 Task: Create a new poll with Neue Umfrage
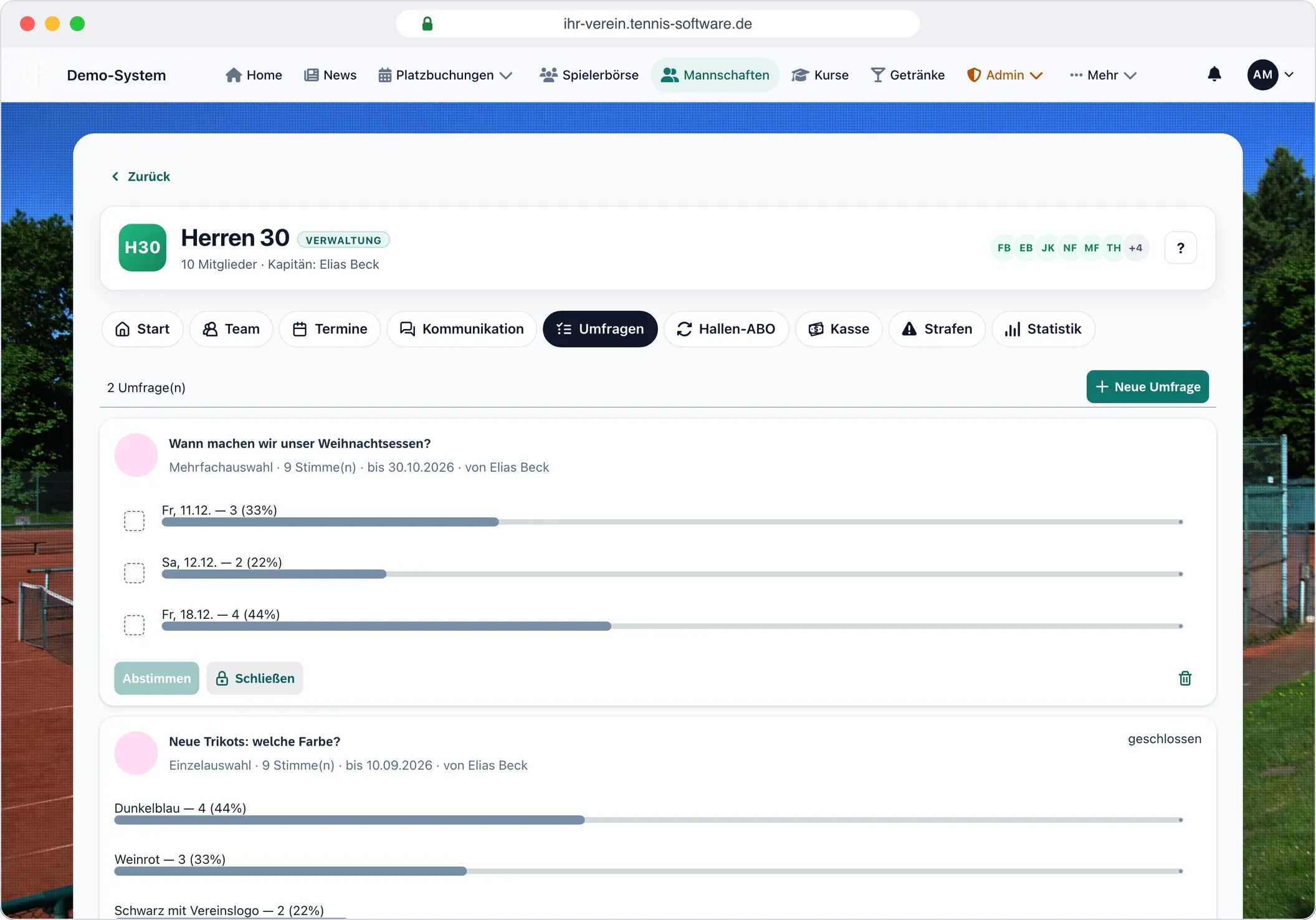tap(1147, 386)
